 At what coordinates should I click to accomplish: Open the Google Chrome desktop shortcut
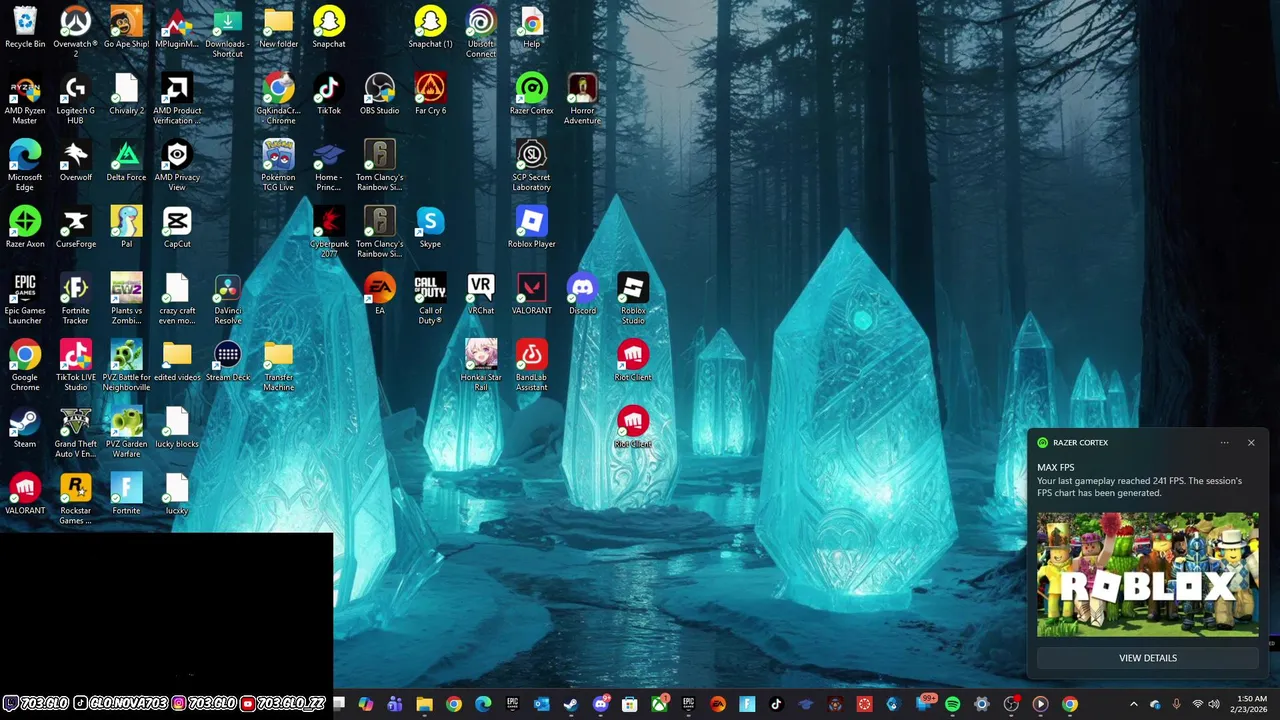click(x=25, y=365)
